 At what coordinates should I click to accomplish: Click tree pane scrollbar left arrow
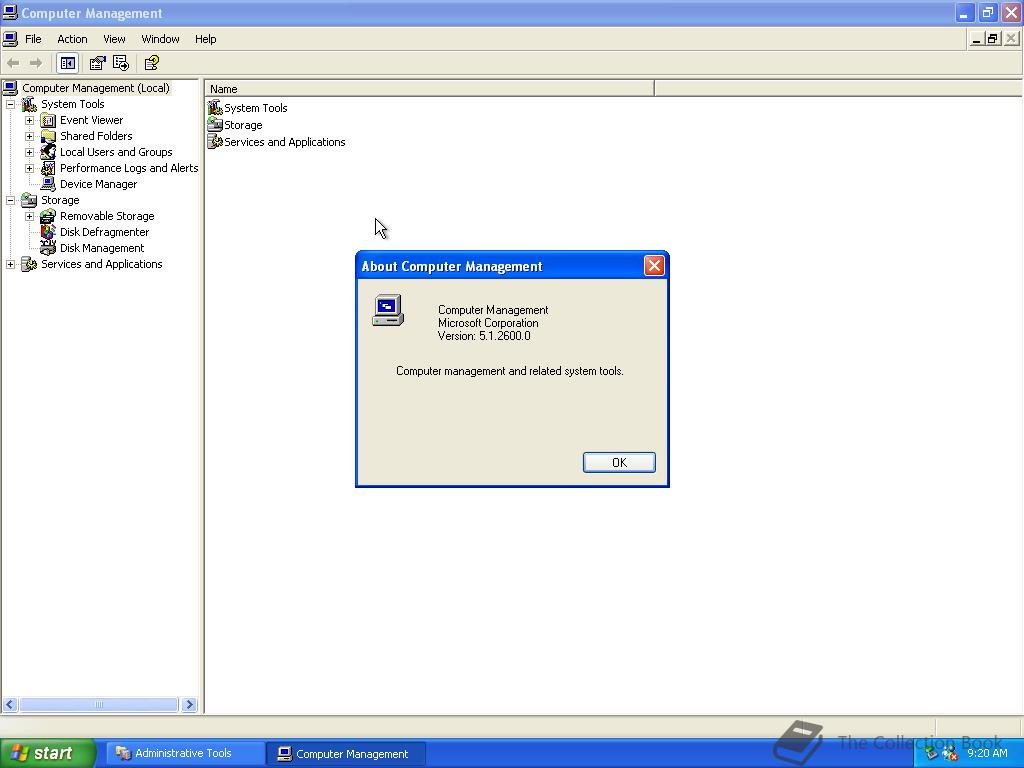click(10, 704)
